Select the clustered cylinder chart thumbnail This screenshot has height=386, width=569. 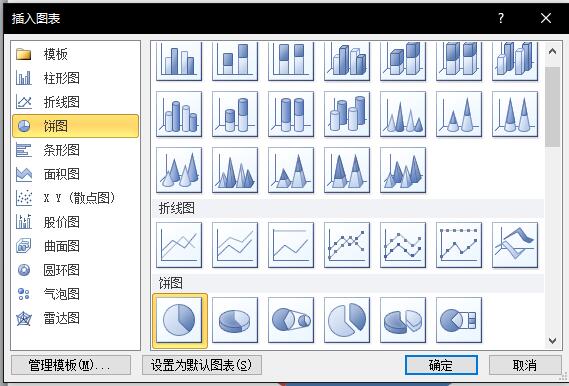pos(179,114)
